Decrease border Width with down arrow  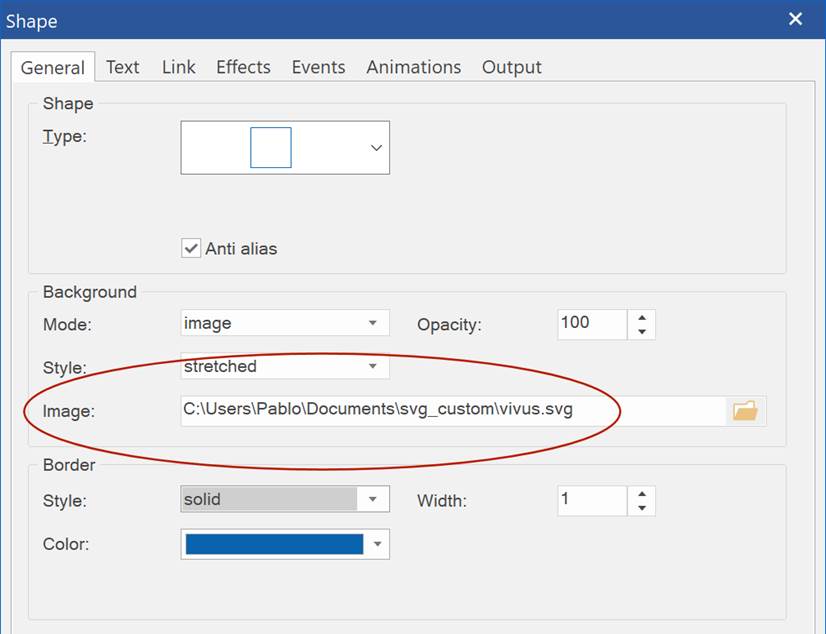tap(641, 507)
